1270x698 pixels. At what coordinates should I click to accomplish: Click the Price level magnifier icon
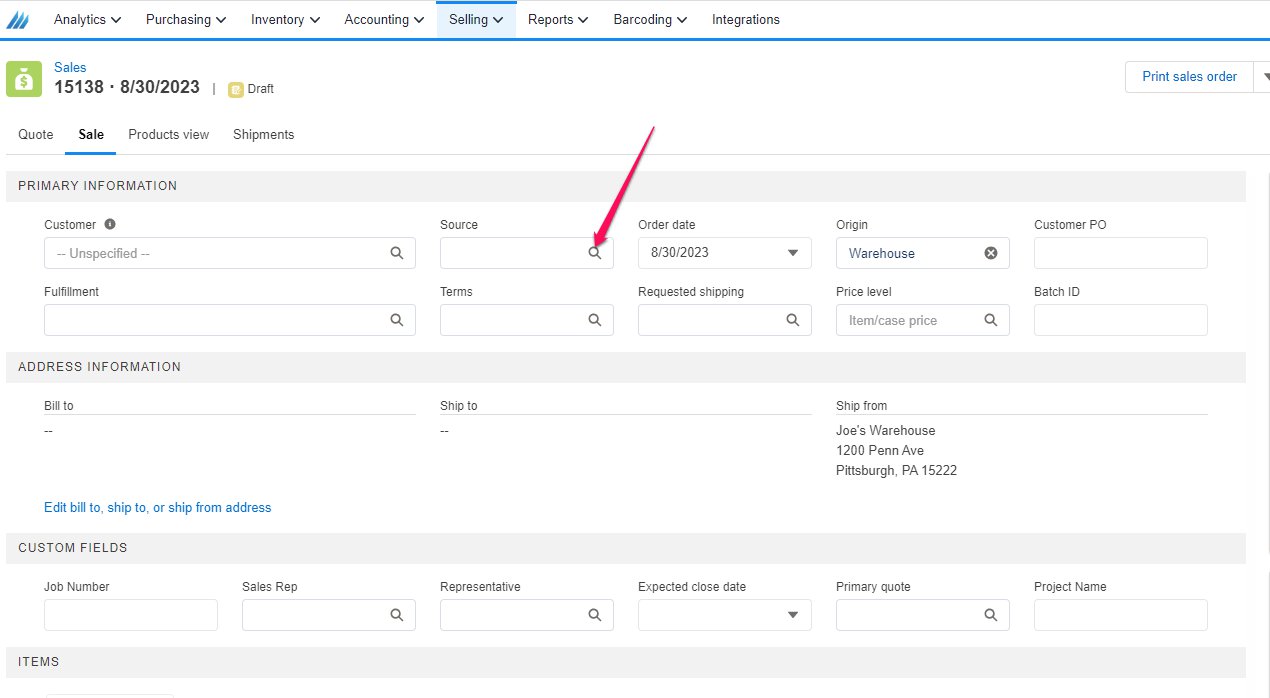coord(991,320)
